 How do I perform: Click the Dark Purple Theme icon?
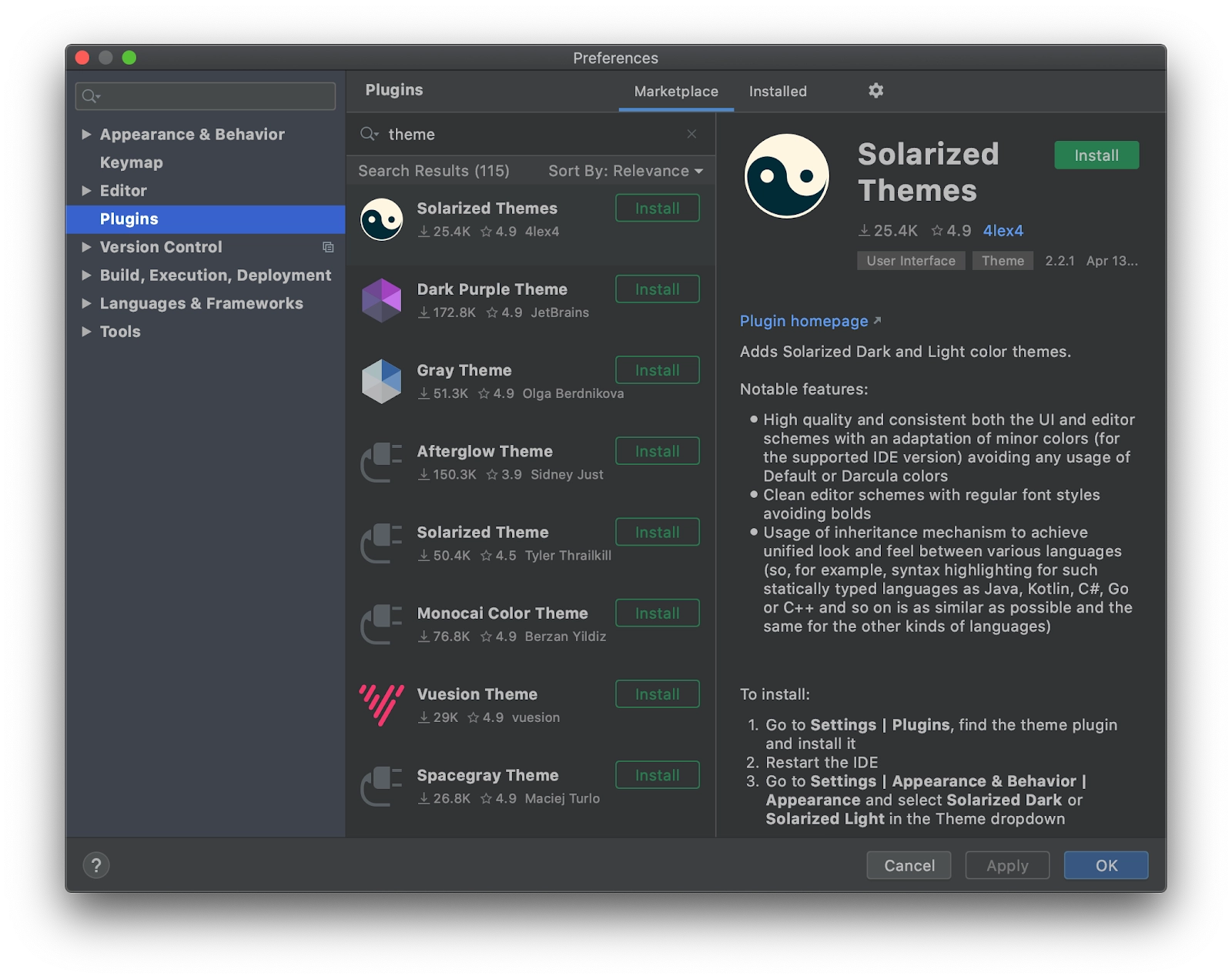[x=382, y=300]
